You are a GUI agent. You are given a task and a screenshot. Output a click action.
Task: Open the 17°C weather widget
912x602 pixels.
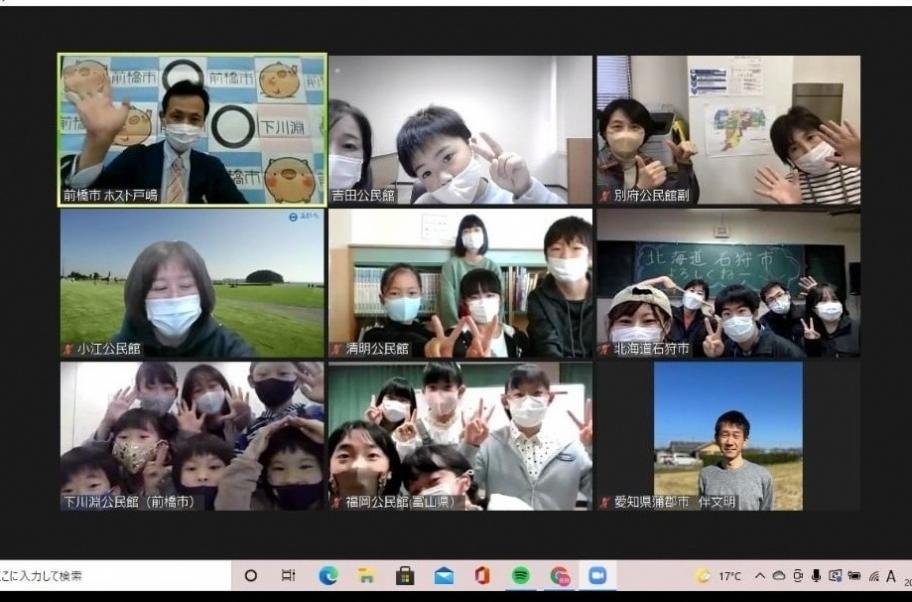(x=718, y=576)
